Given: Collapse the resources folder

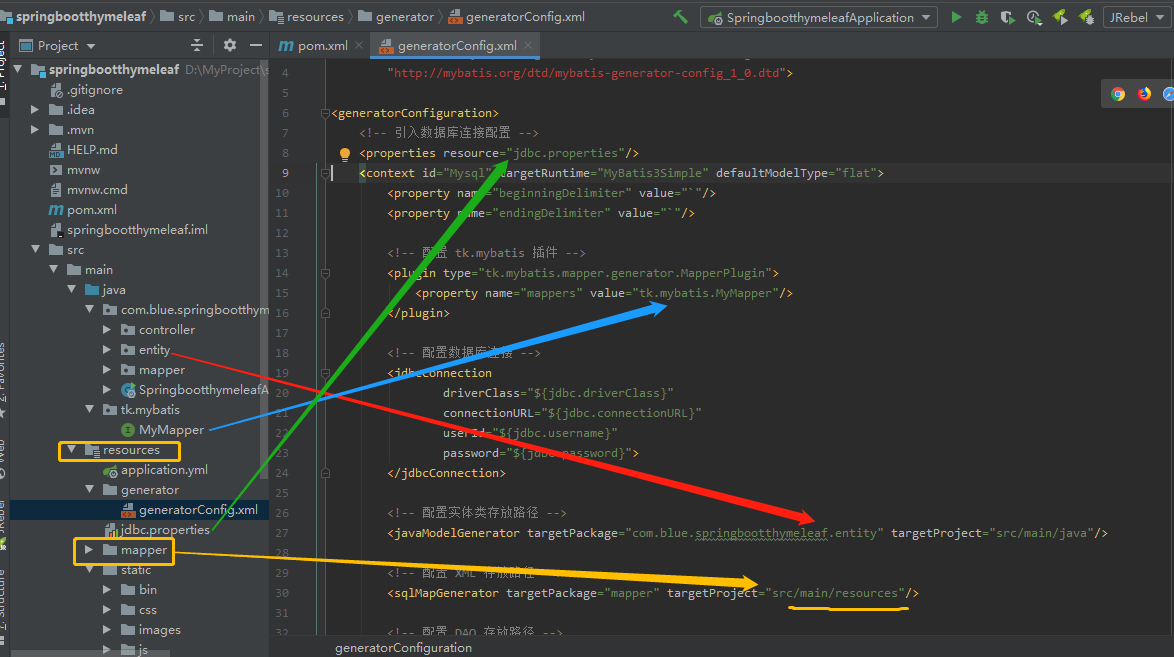Looking at the screenshot, I should click(71, 449).
